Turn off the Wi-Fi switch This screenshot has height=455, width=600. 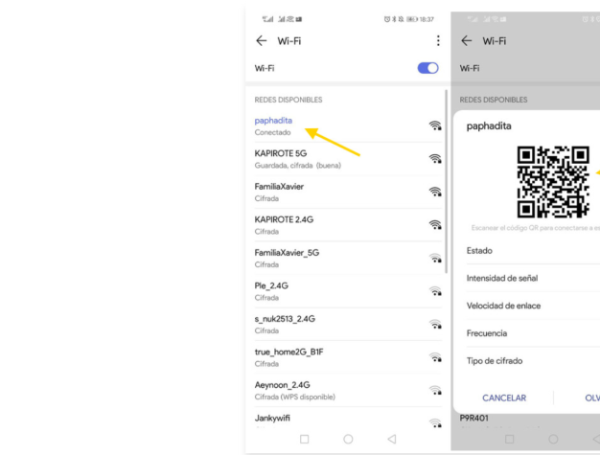pos(428,68)
